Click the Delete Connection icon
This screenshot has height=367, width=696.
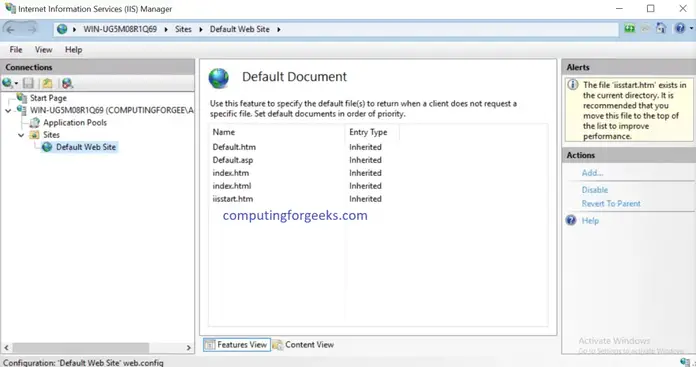(67, 83)
